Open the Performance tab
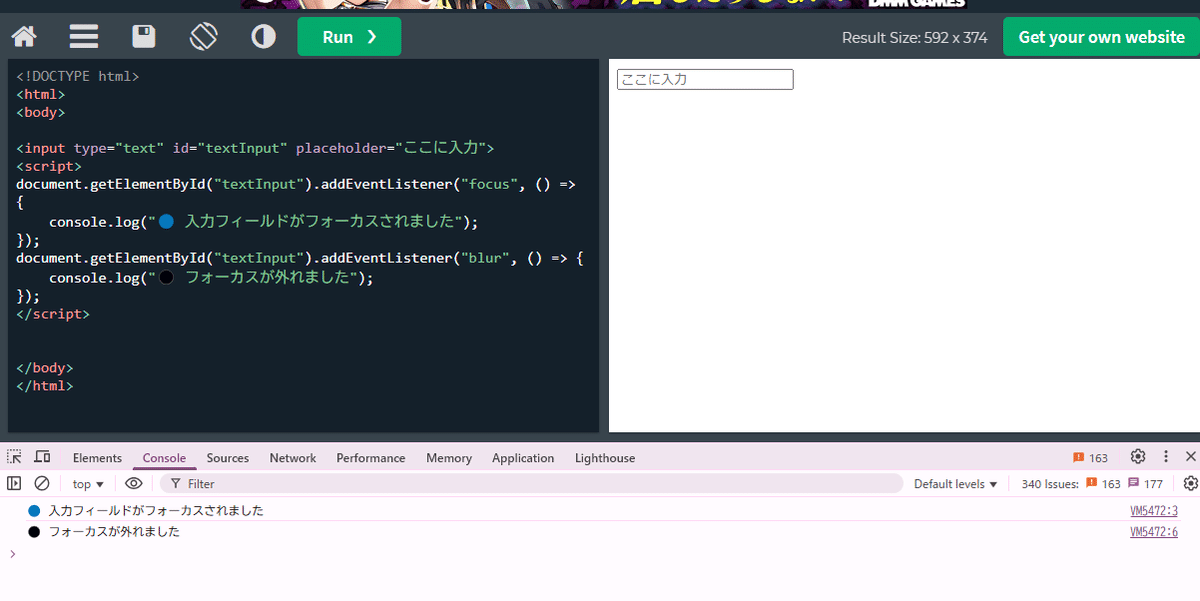1200x601 pixels. [371, 458]
